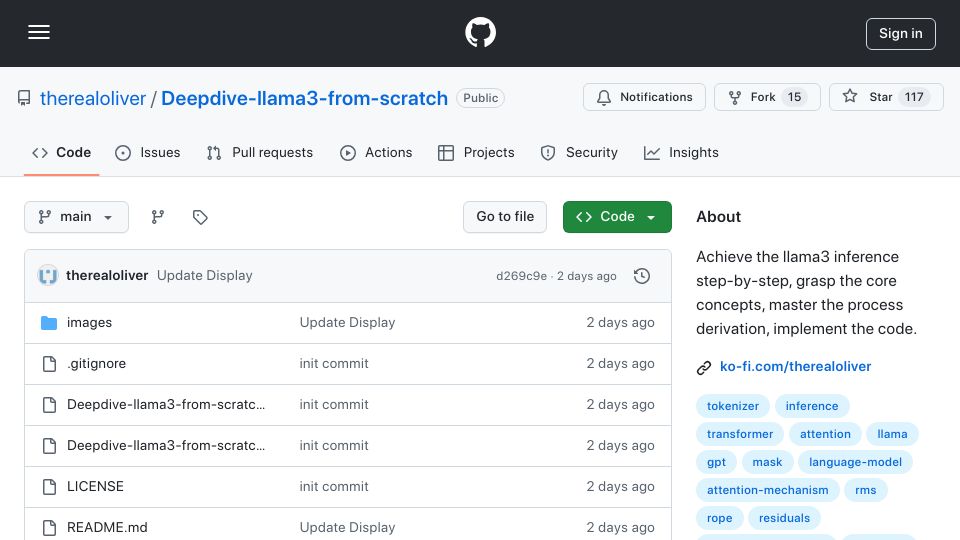Click the .gitignore file icon
960x540 pixels.
pos(49,364)
